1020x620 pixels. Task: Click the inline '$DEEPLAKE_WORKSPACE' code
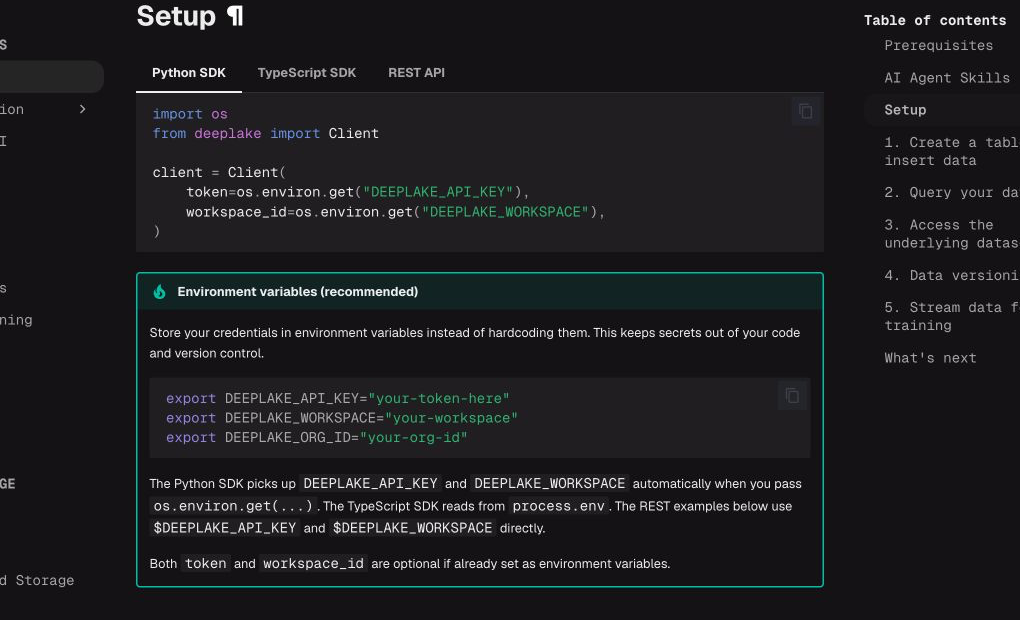412,528
